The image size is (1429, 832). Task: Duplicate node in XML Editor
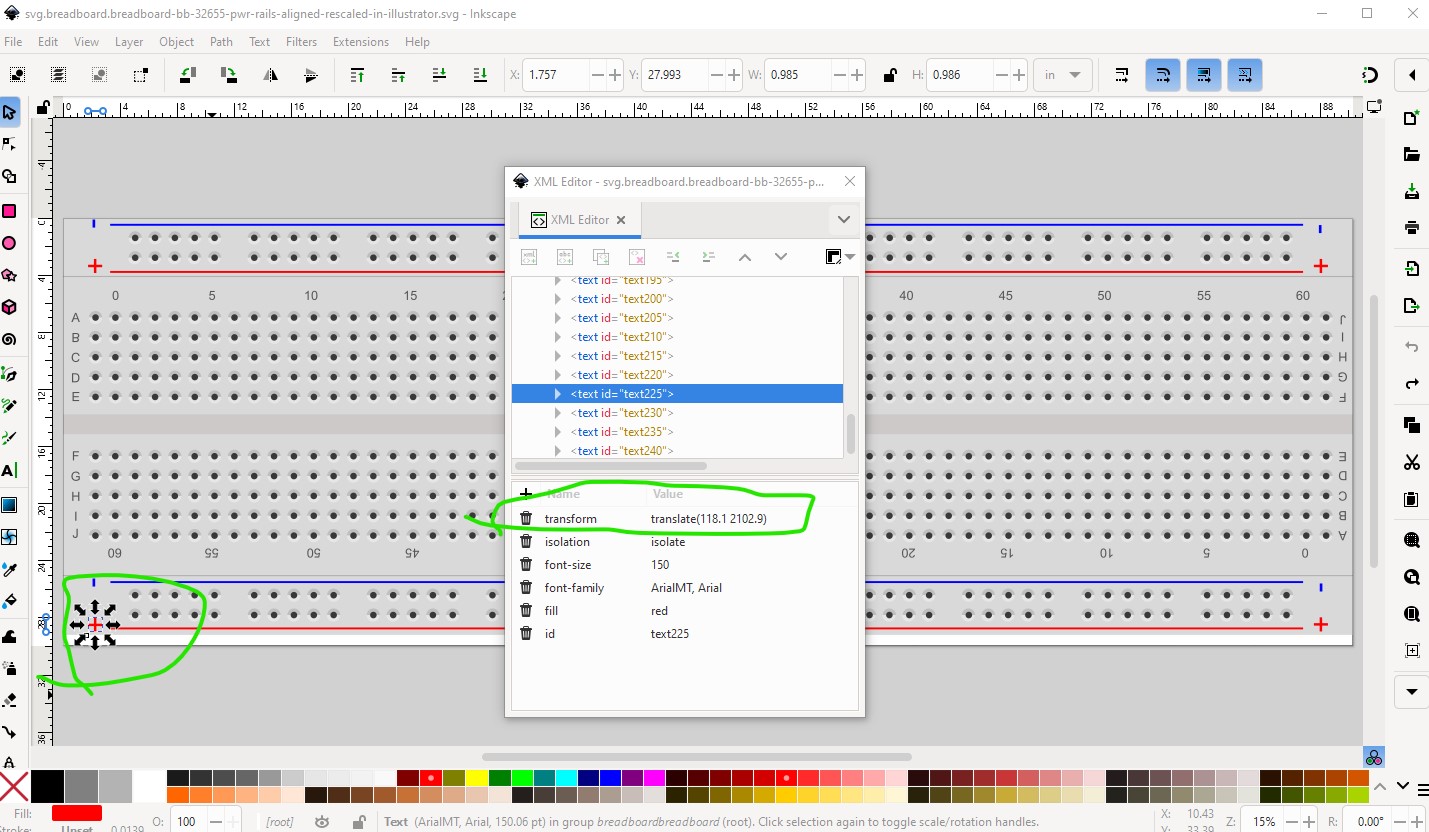pos(601,257)
